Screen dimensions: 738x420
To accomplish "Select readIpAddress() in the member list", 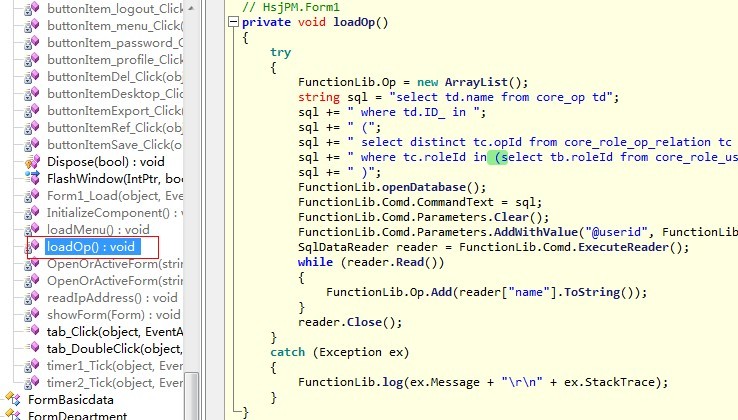I will [x=112, y=297].
